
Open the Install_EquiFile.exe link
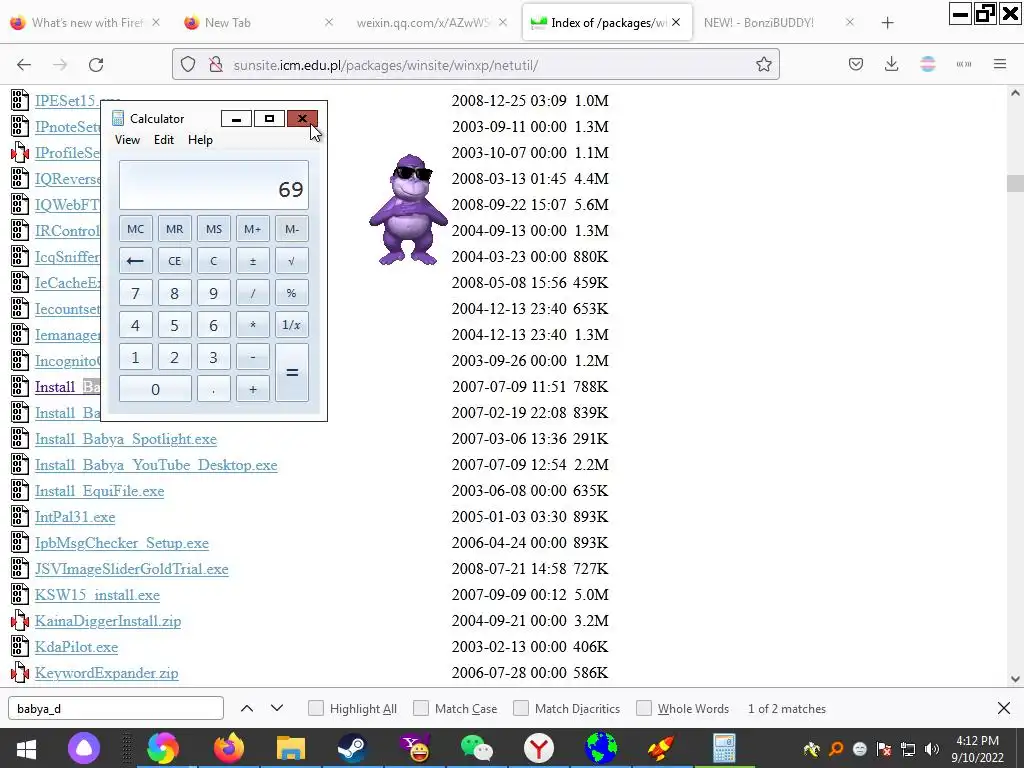pos(100,491)
